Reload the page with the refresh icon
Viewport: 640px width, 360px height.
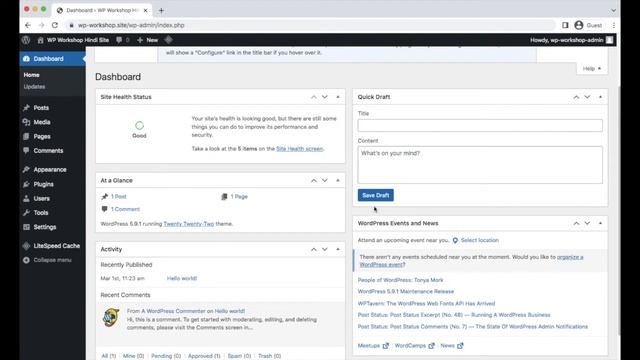click(55, 25)
